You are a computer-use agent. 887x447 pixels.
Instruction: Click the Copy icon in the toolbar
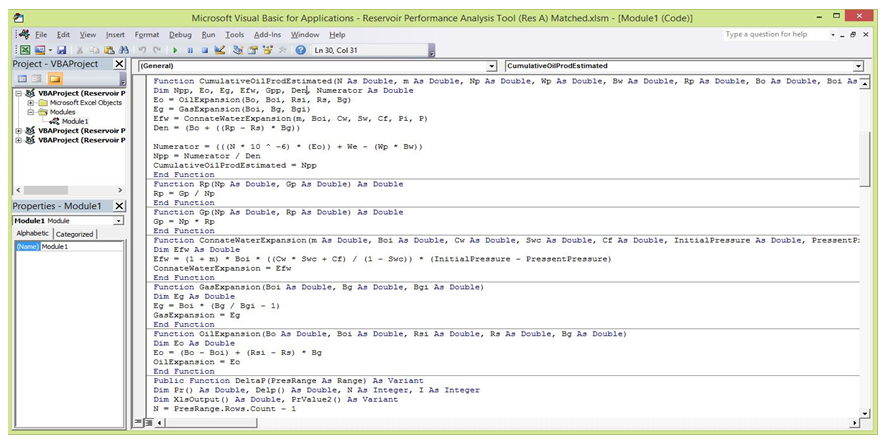coord(94,50)
